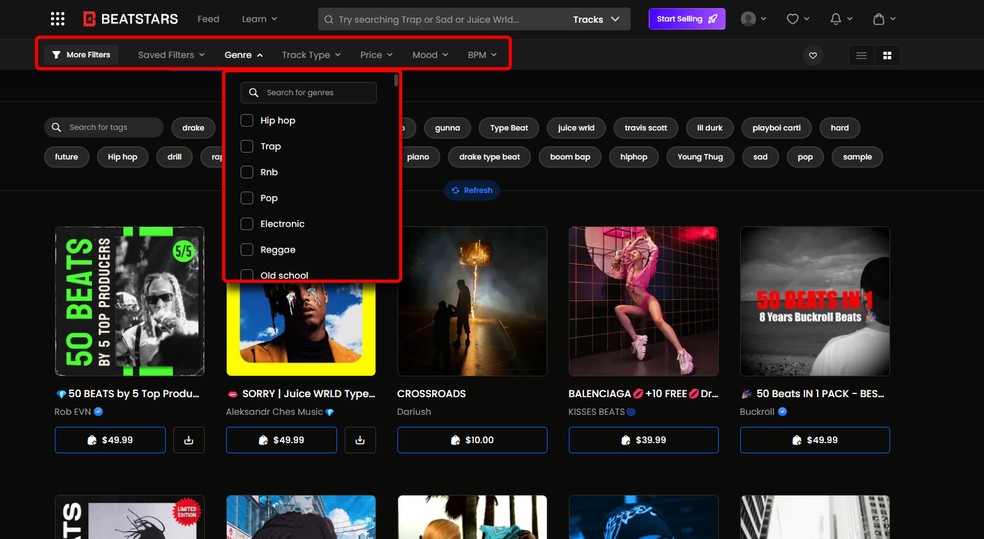984x539 pixels.
Task: Buy BALENCIAGA pack for $39.99
Action: (643, 440)
